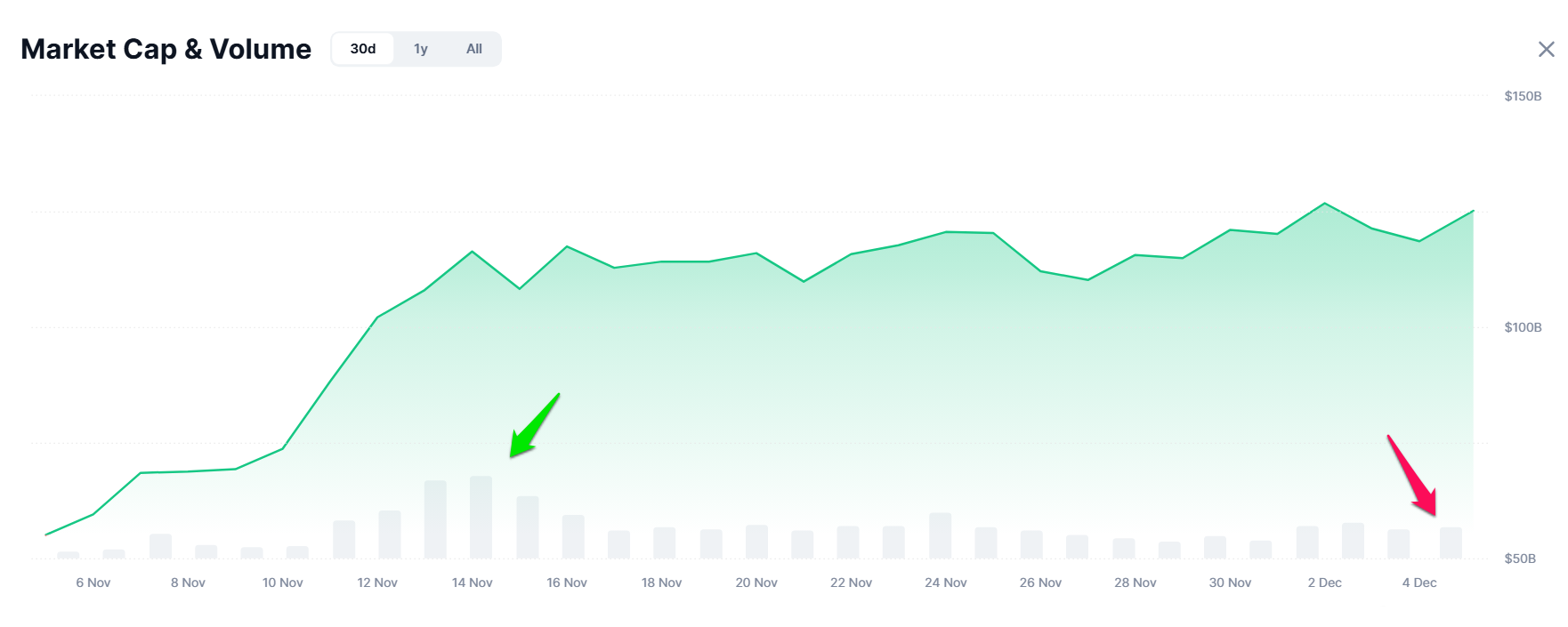Click the 2 Dec date label

[x=1324, y=583]
